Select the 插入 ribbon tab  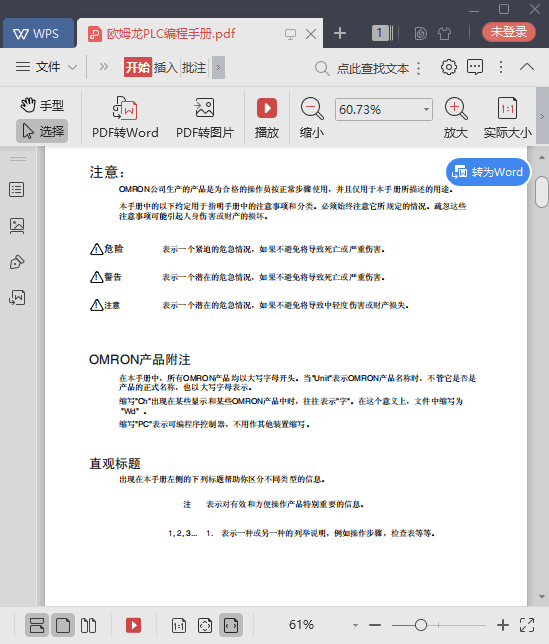click(166, 67)
